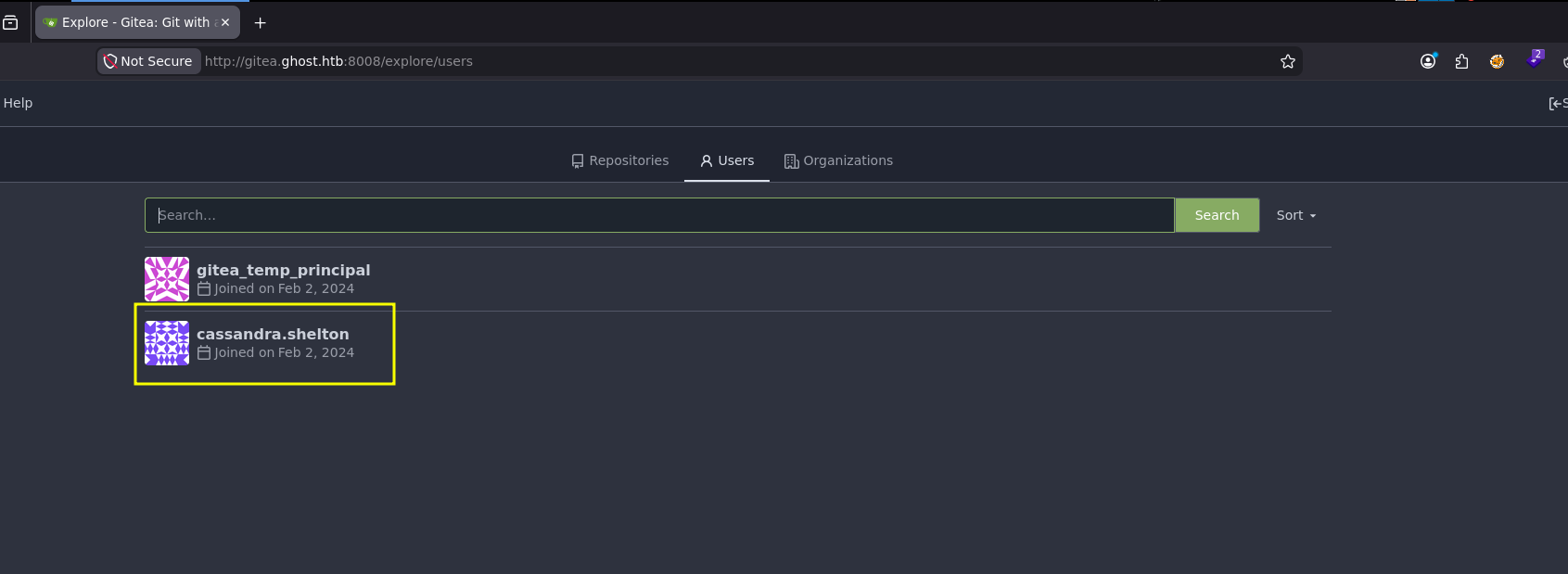Open a new browser tab with plus
This screenshot has width=1568, height=574.
(261, 22)
